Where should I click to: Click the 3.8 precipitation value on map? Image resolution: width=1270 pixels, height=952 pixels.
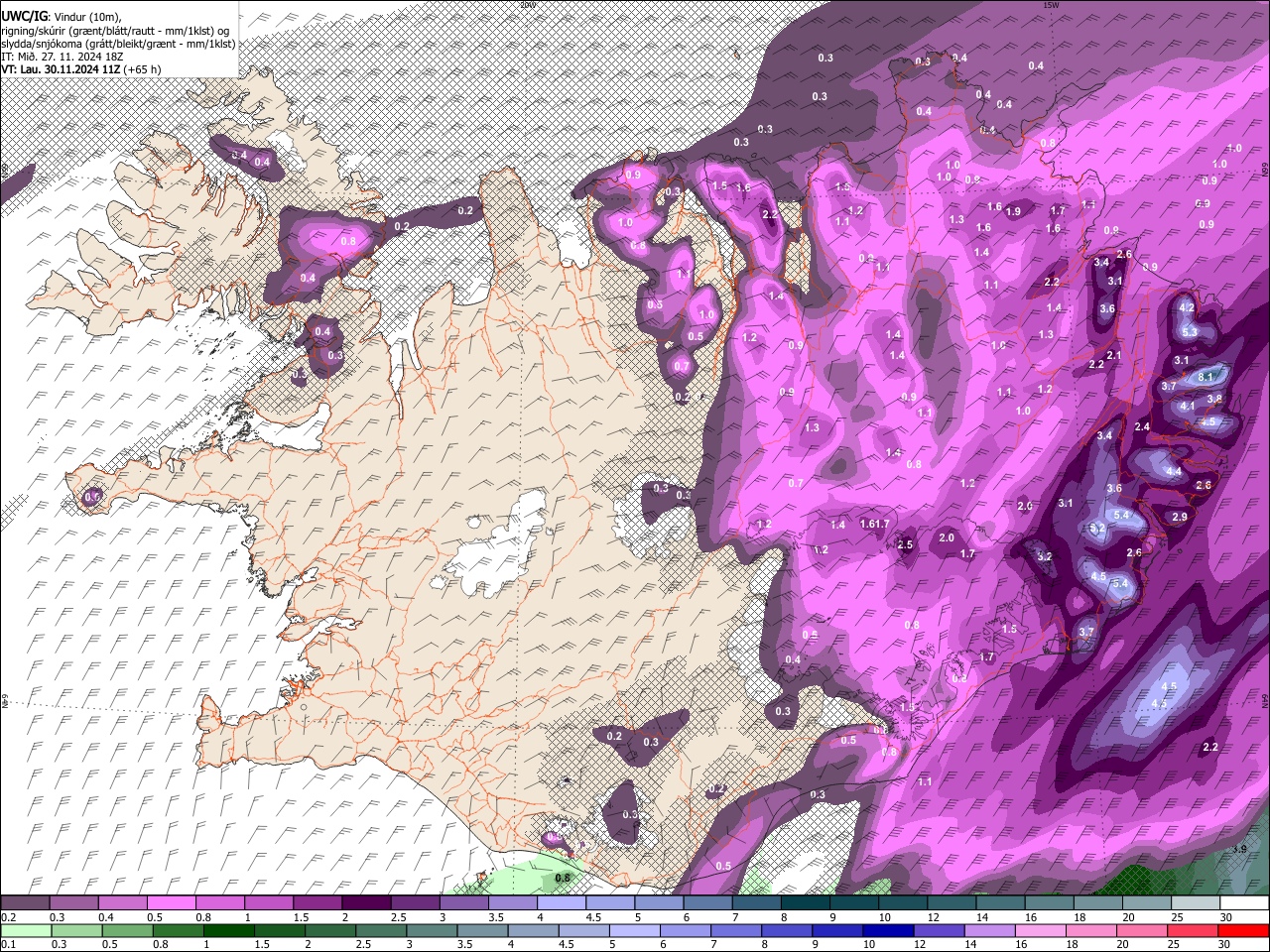(x=1214, y=399)
